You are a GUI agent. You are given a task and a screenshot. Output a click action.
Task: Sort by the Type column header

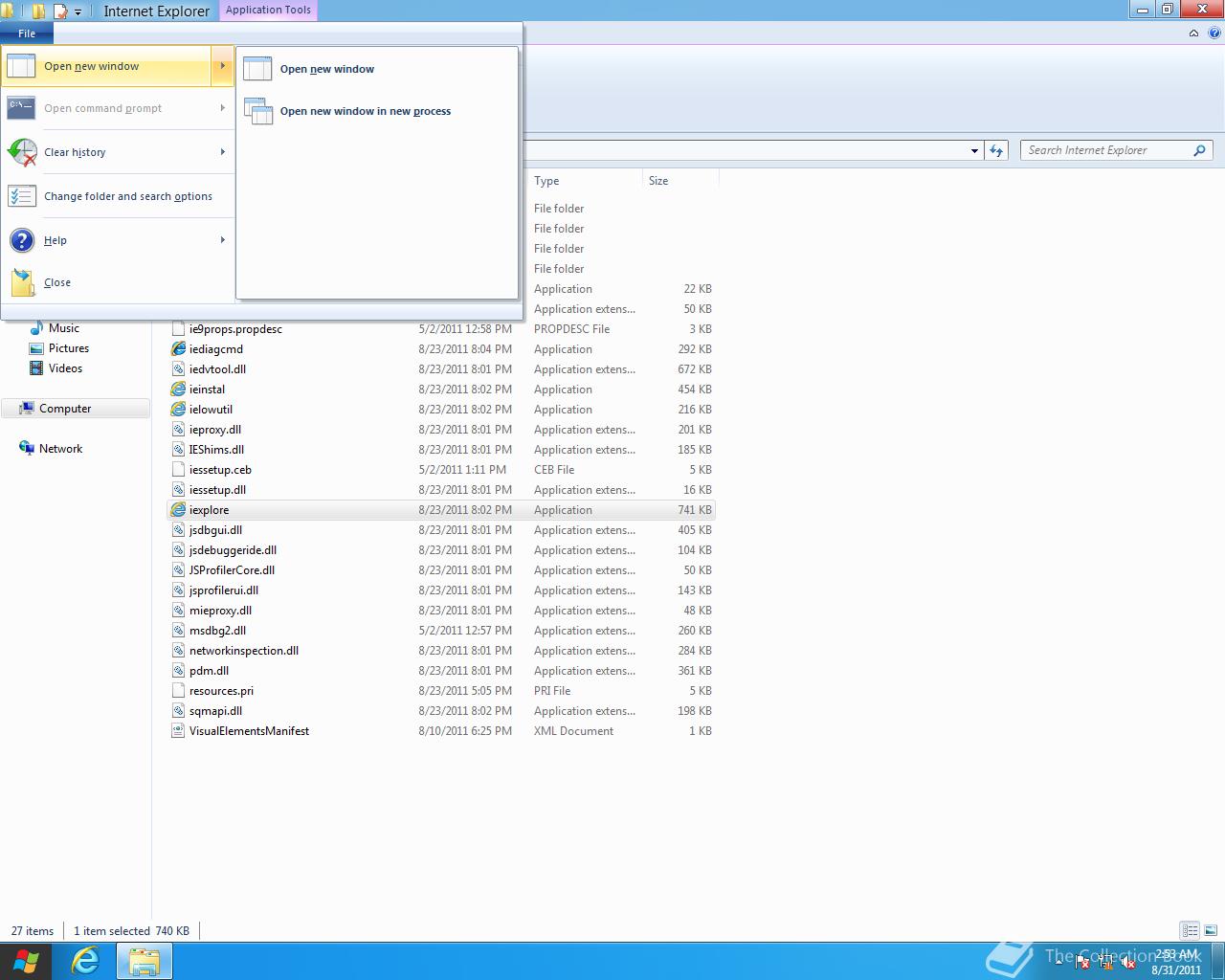[585, 181]
